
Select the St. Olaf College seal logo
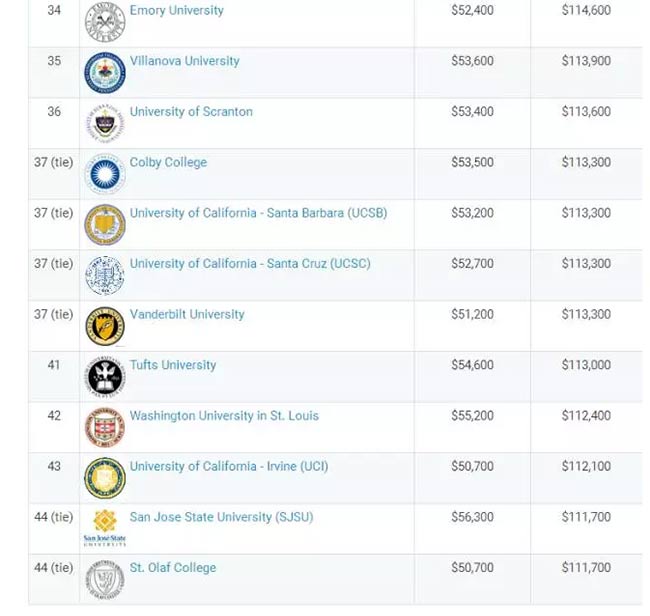105,580
